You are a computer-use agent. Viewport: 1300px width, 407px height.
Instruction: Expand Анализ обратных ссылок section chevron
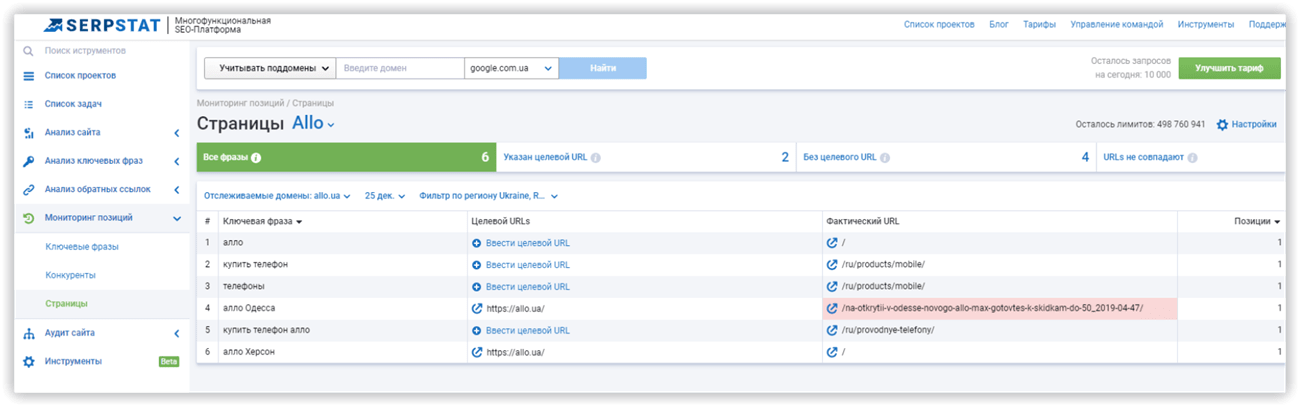tap(176, 190)
